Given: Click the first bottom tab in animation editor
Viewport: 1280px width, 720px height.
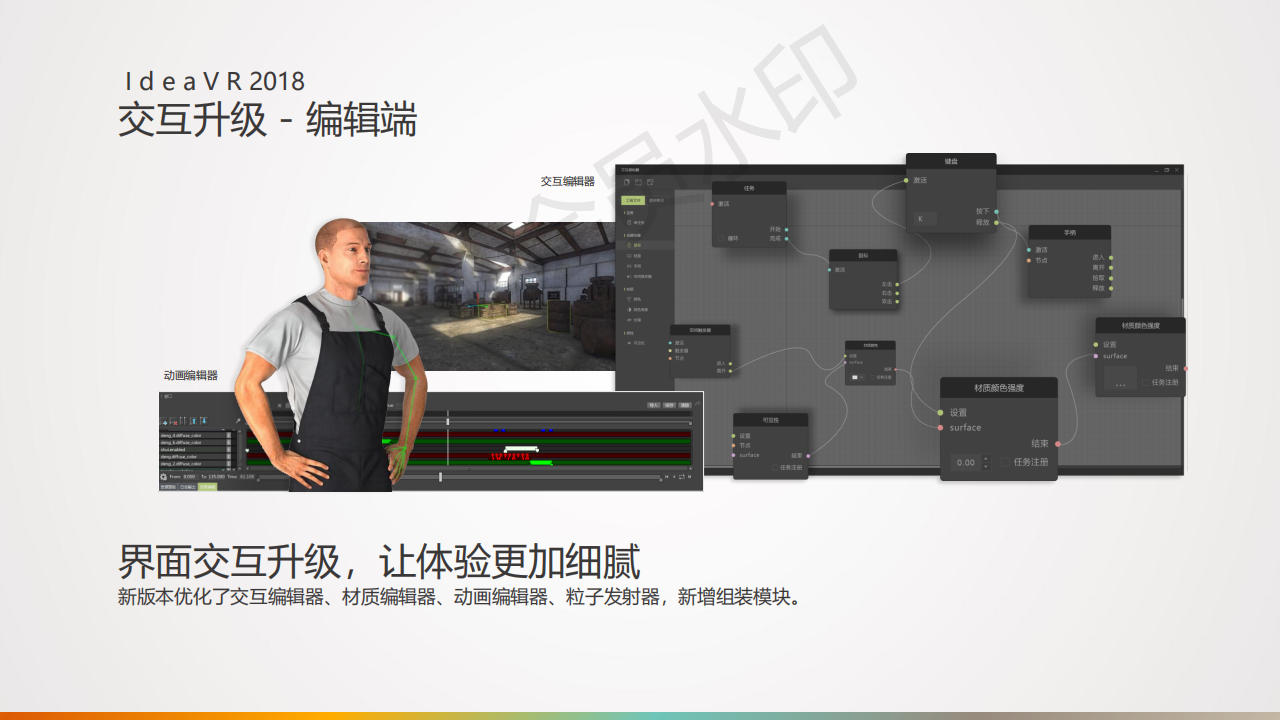Looking at the screenshot, I should tap(168, 487).
